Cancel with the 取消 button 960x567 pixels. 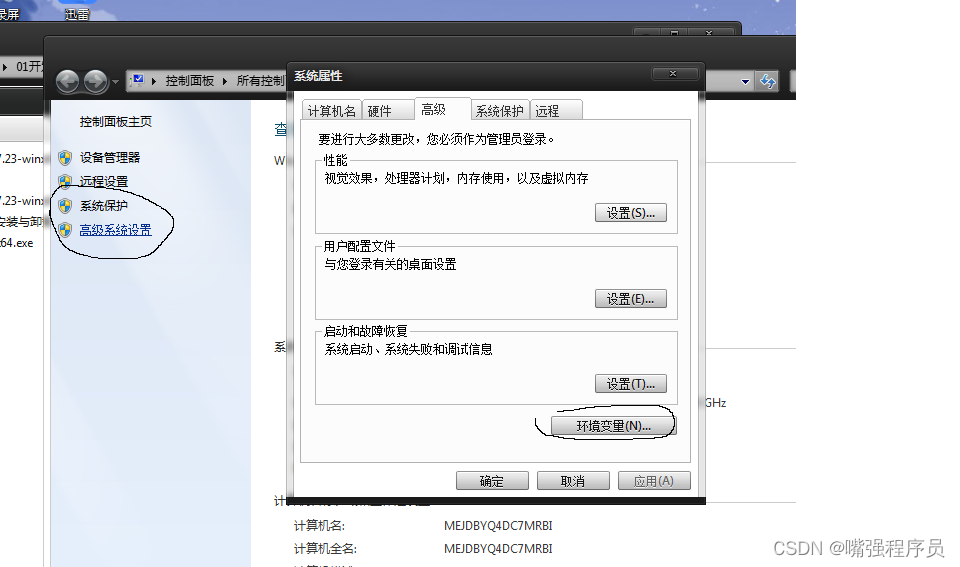click(573, 481)
